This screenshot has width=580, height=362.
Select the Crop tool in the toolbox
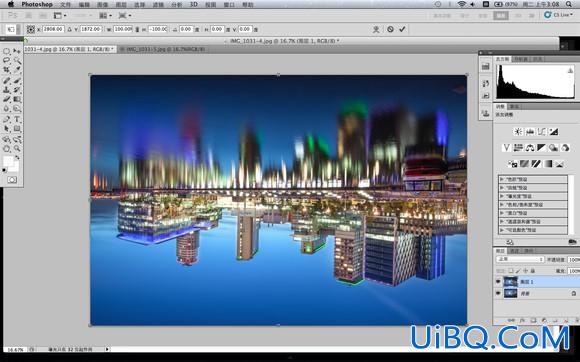point(7,70)
